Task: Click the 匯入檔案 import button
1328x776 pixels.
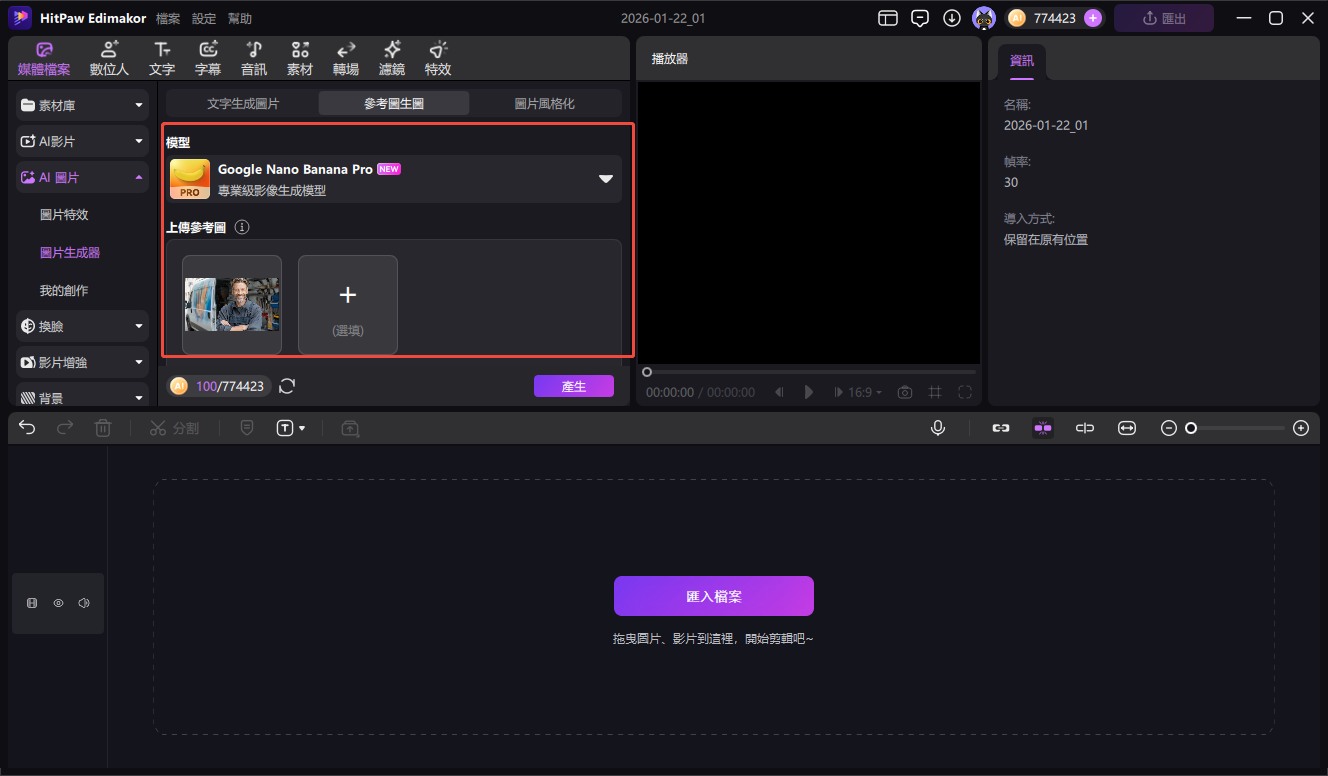Action: click(713, 596)
